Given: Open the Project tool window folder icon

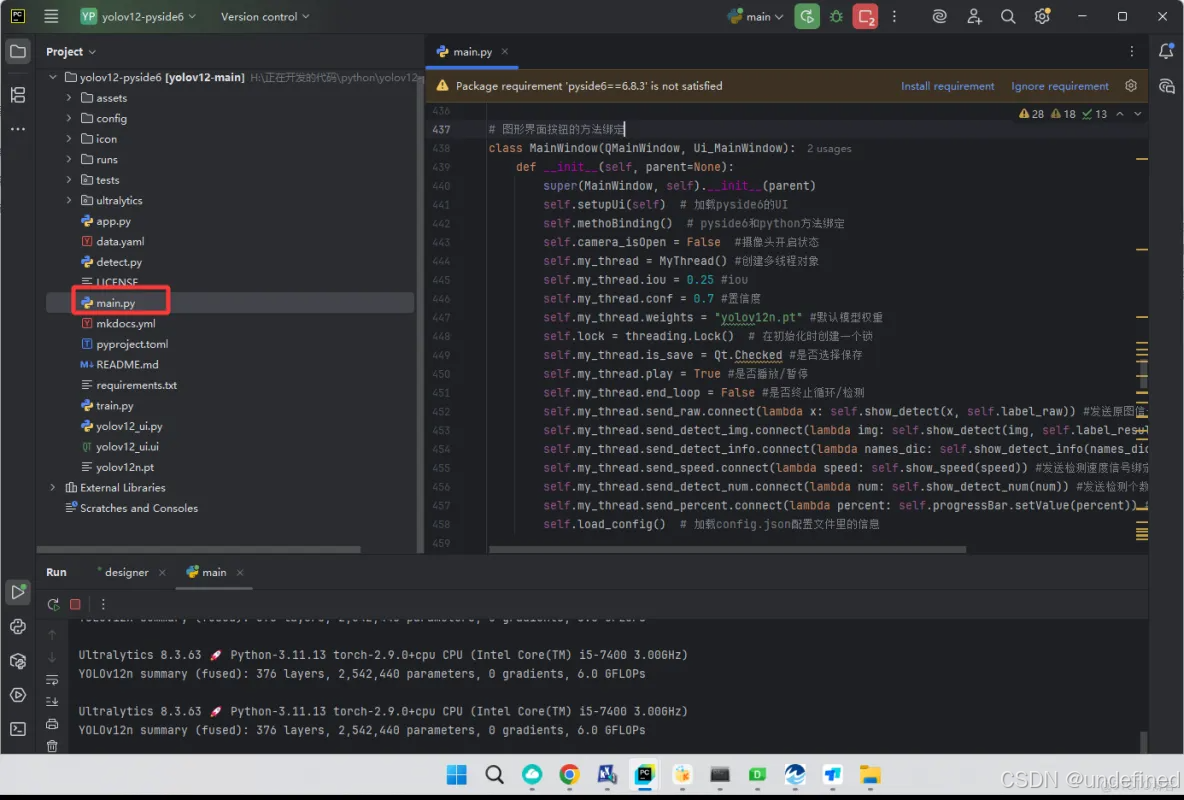Looking at the screenshot, I should click(17, 51).
